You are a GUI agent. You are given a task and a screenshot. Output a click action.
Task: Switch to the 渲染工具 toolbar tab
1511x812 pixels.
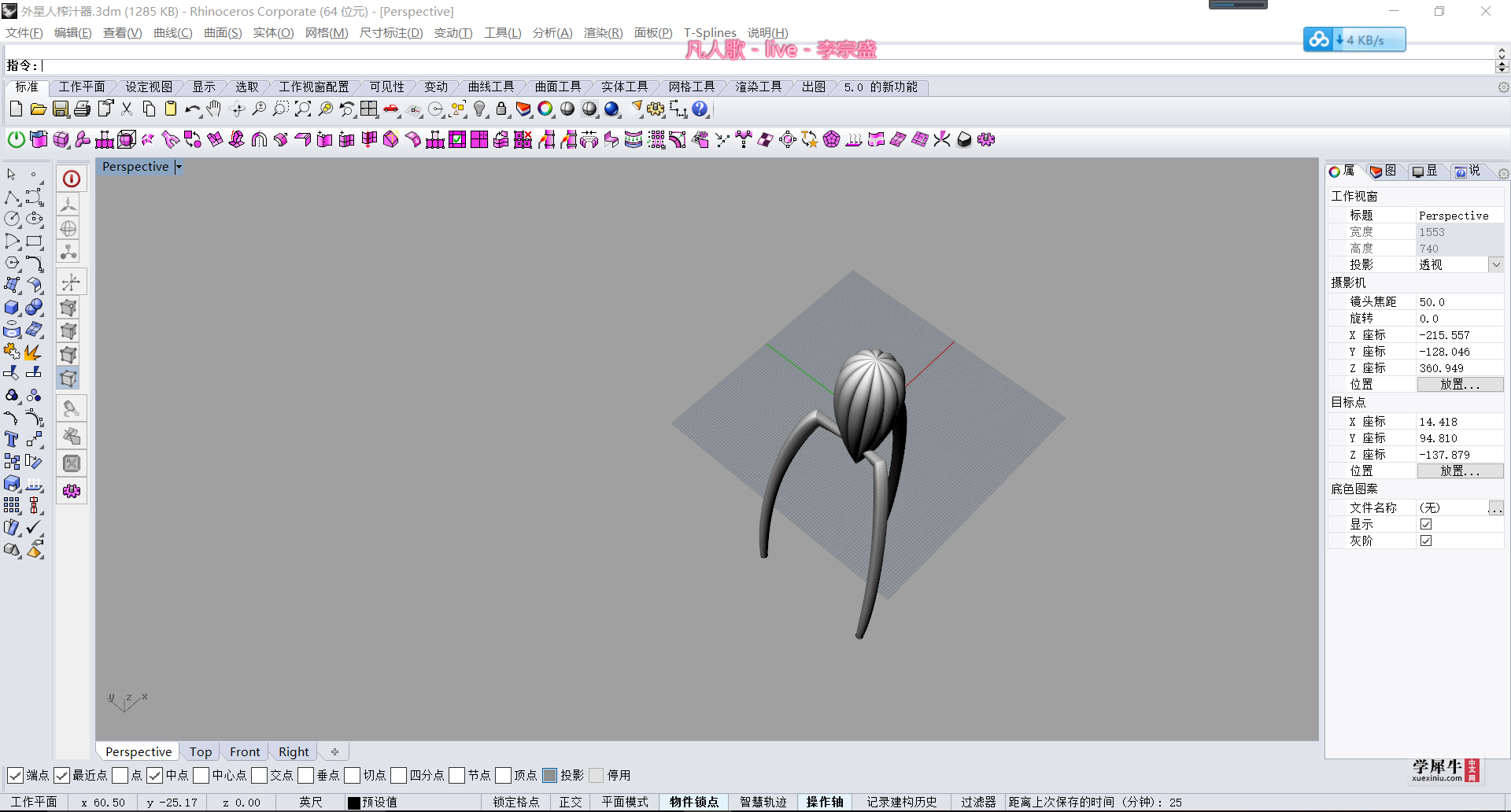(758, 87)
